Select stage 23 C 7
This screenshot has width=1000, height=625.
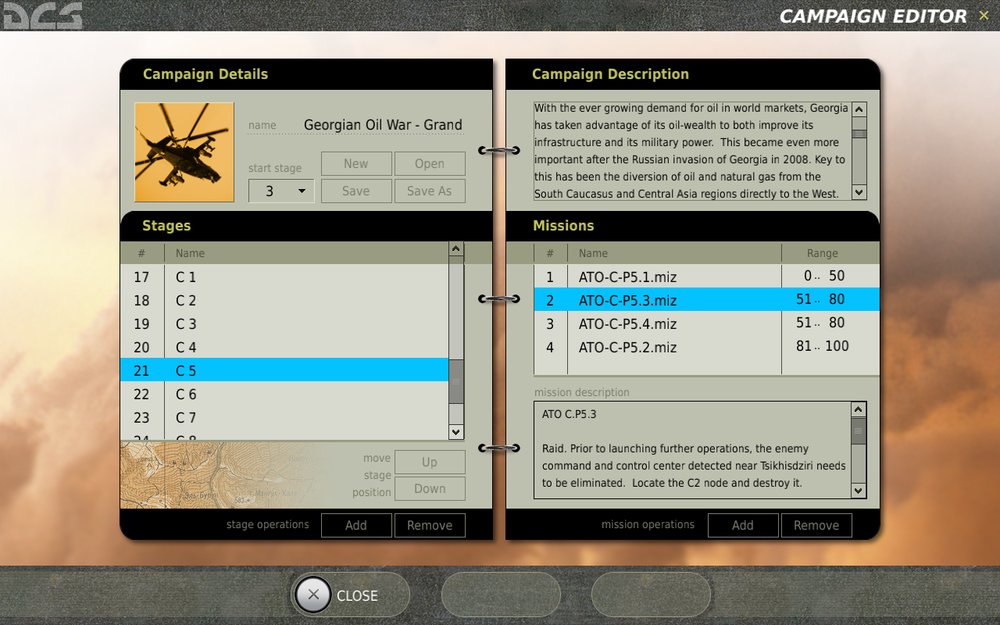(x=284, y=418)
